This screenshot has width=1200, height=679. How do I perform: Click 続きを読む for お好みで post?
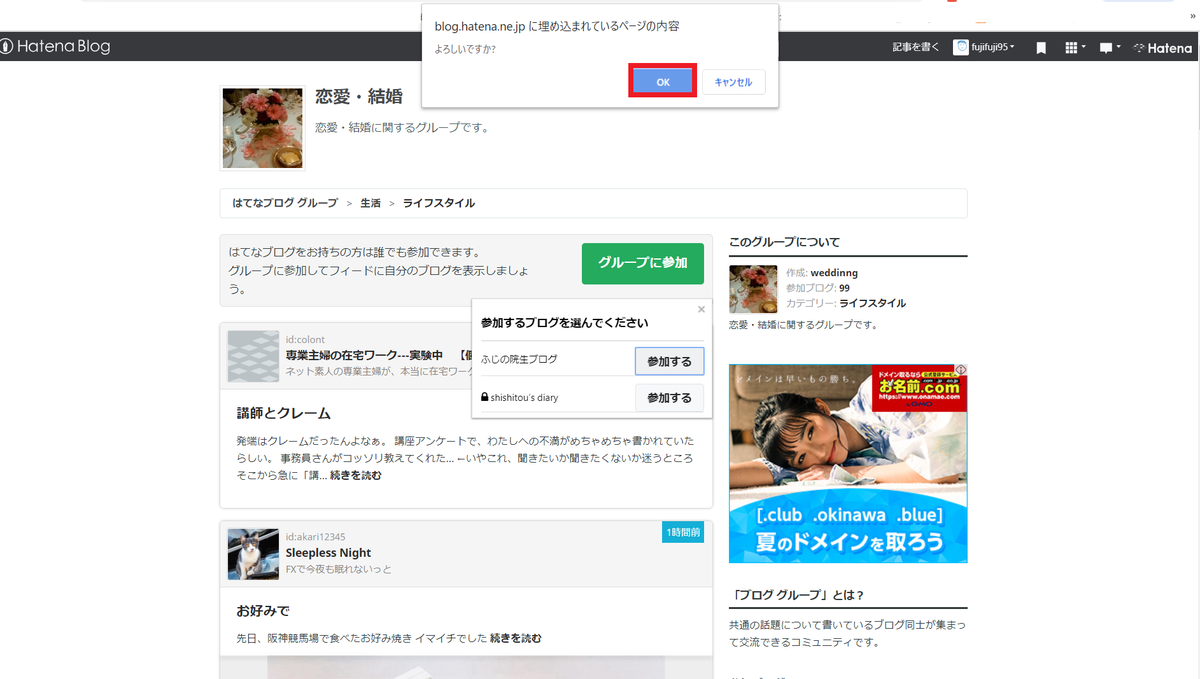click(x=516, y=638)
